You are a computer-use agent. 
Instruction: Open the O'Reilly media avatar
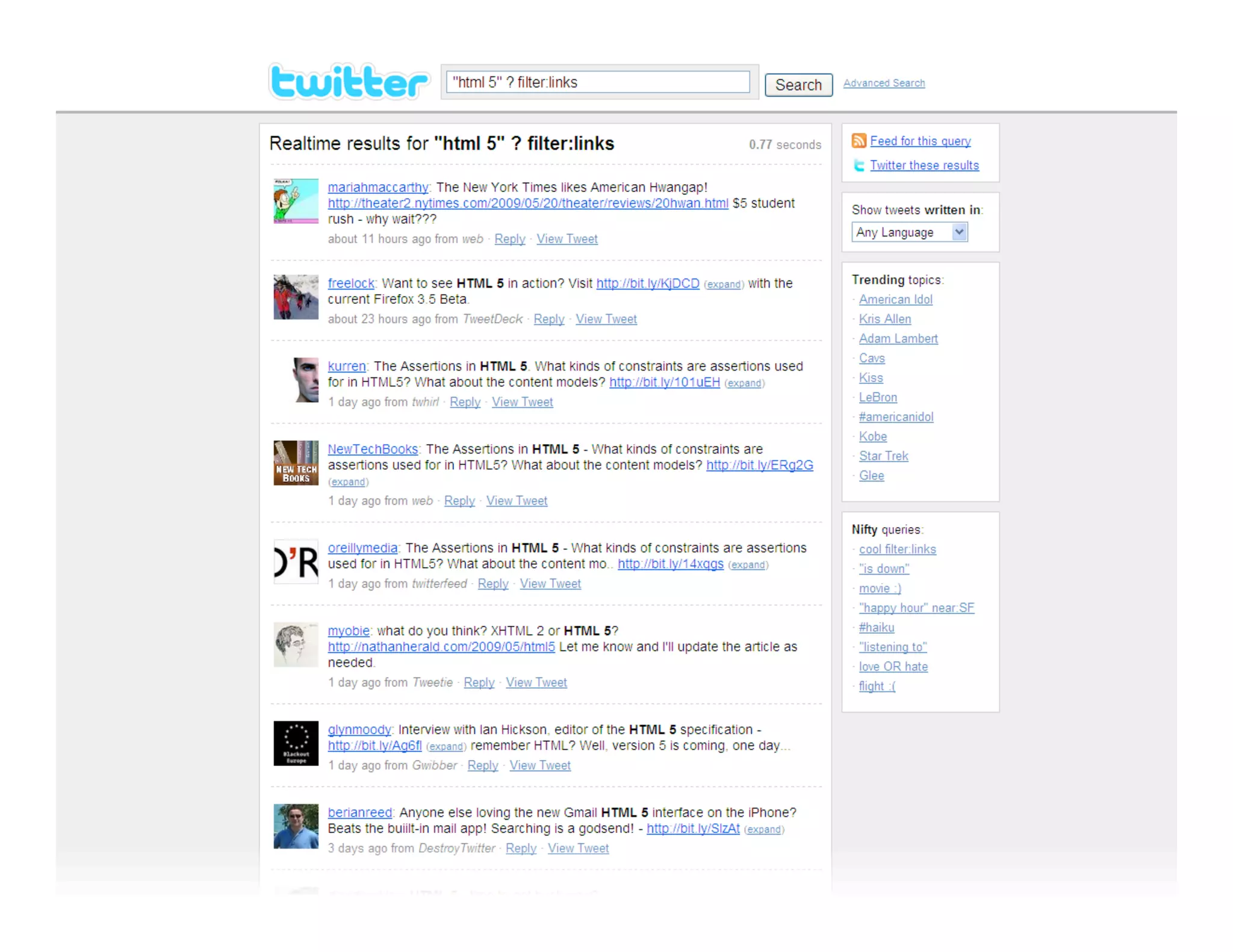[296, 561]
